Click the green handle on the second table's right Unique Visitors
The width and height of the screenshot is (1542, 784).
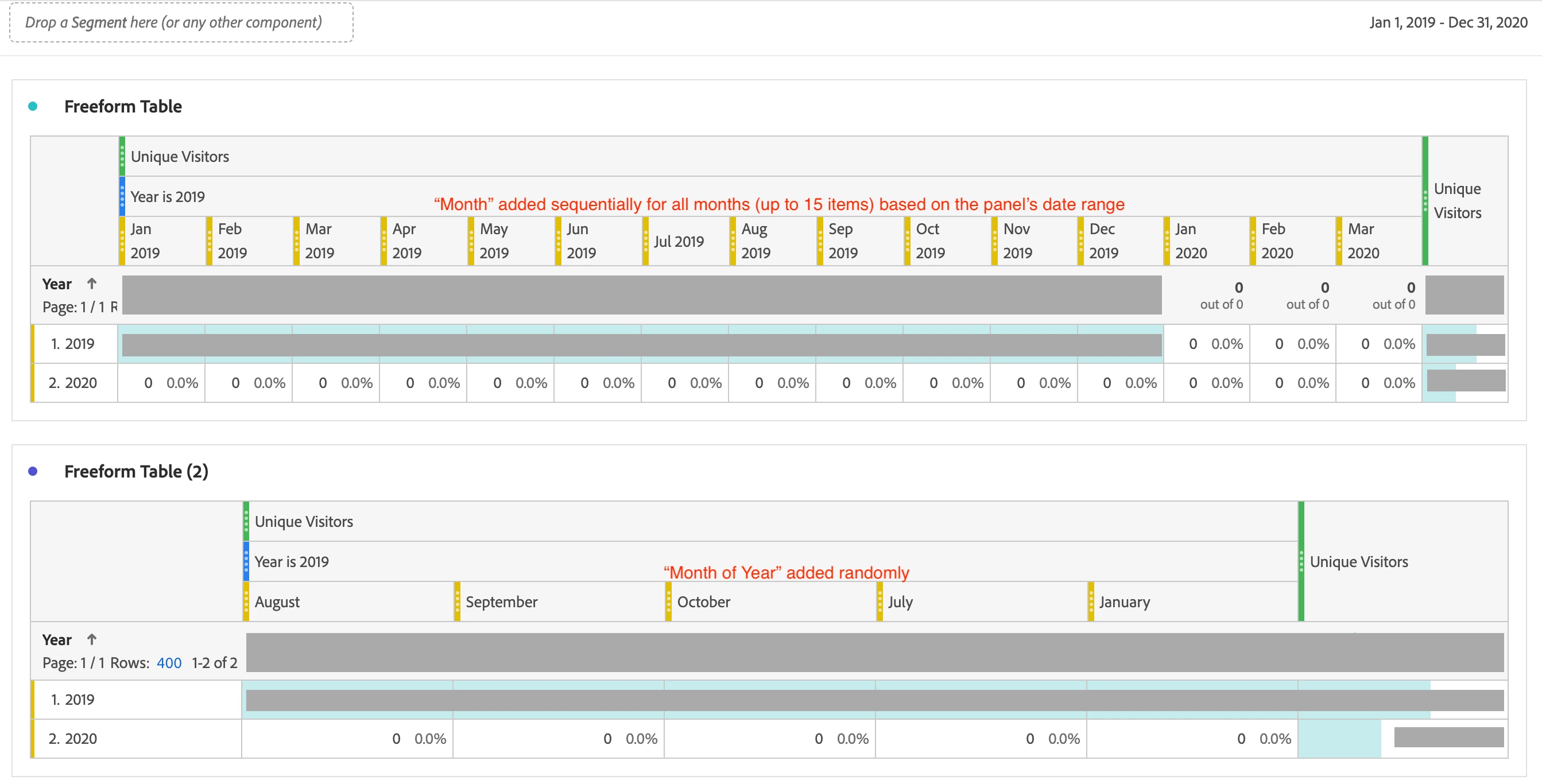1301,562
